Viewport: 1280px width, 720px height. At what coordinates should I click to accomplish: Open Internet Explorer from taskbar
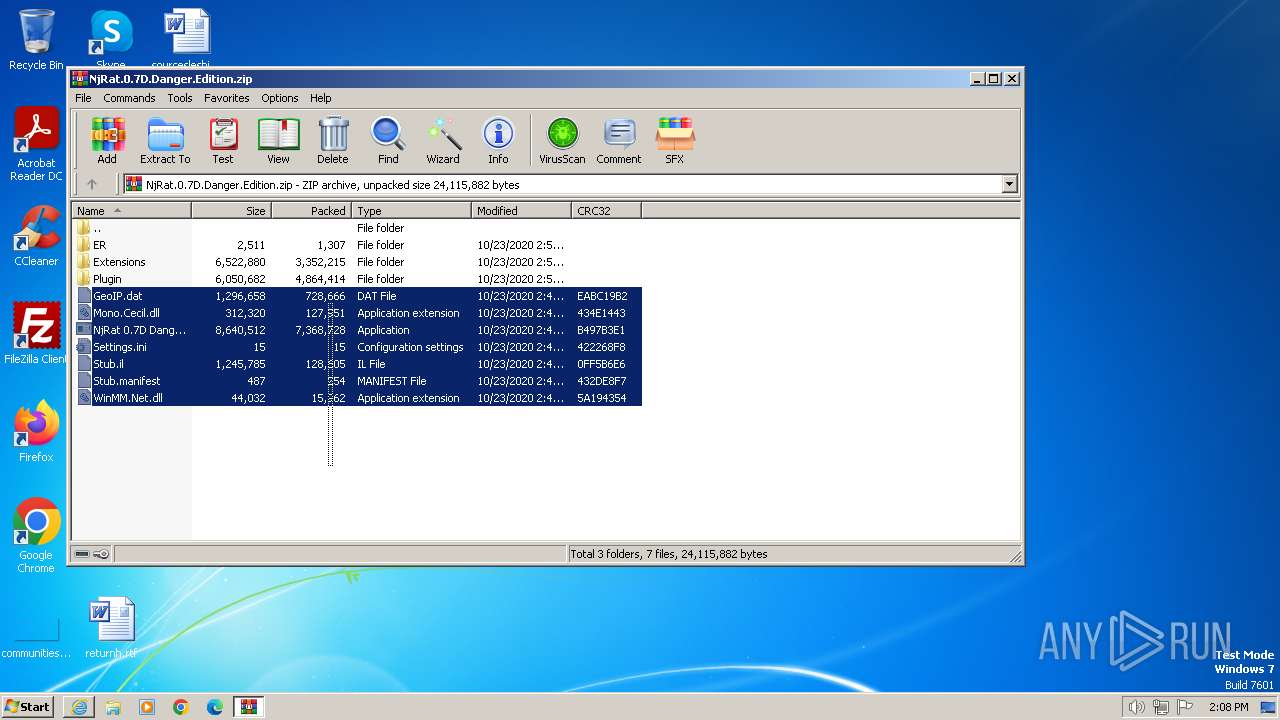[x=79, y=707]
